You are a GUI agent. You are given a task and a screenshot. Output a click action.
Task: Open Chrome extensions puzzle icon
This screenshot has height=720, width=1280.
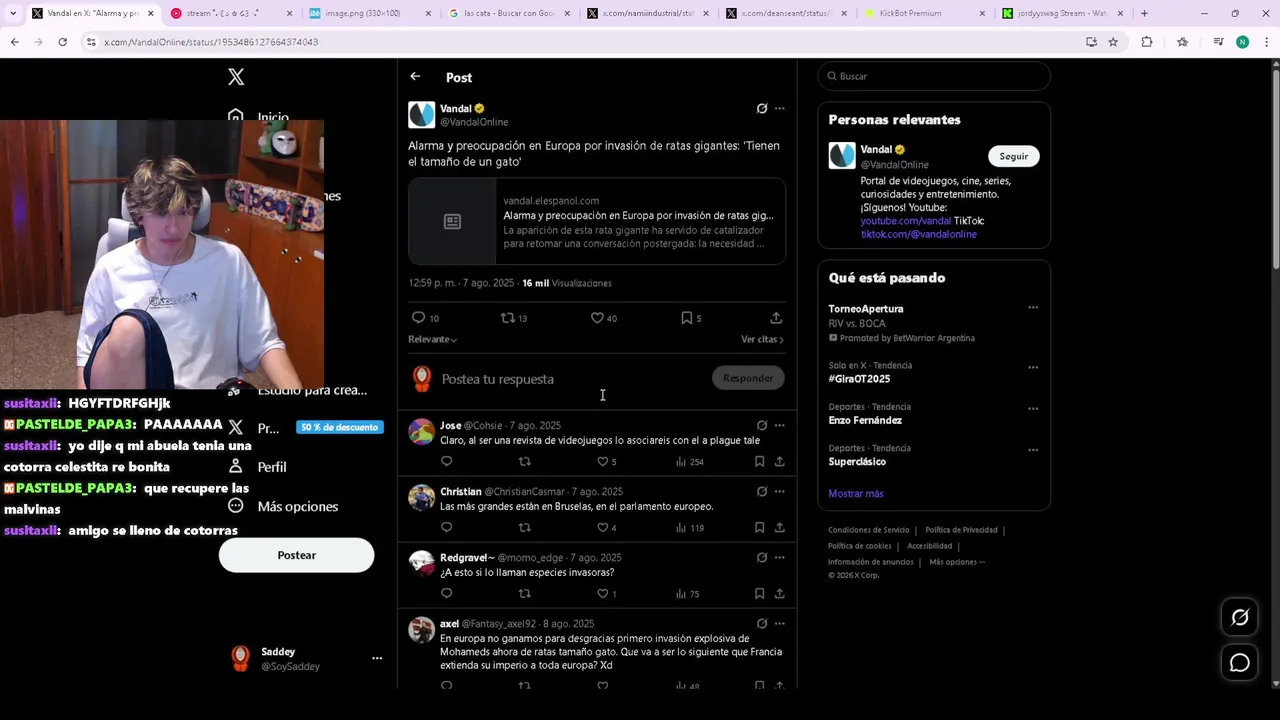point(1147,42)
